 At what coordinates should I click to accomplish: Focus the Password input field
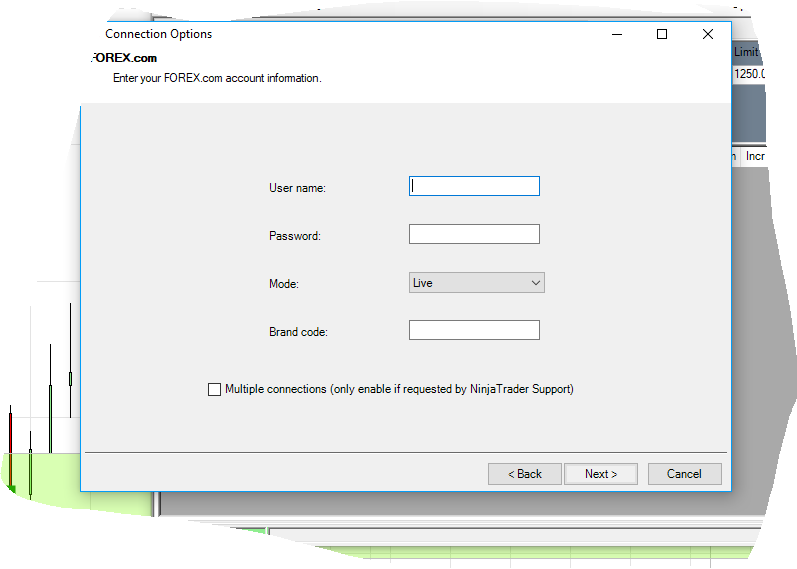(474, 234)
